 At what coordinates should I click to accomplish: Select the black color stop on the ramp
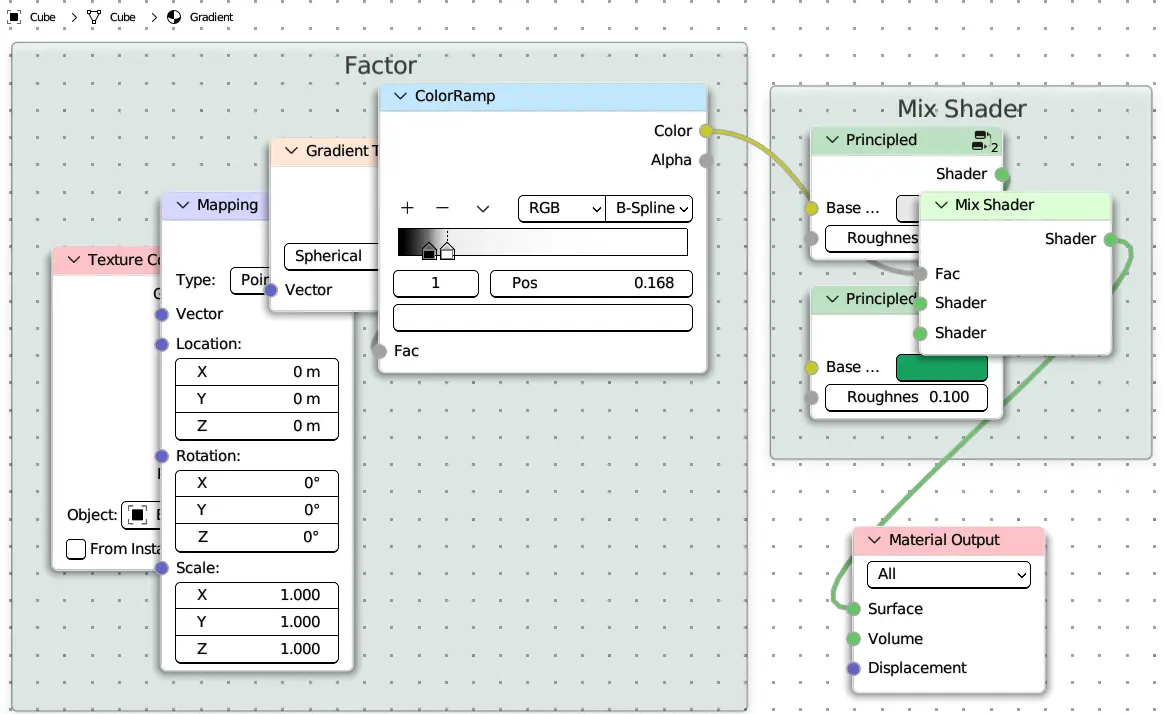coord(429,251)
